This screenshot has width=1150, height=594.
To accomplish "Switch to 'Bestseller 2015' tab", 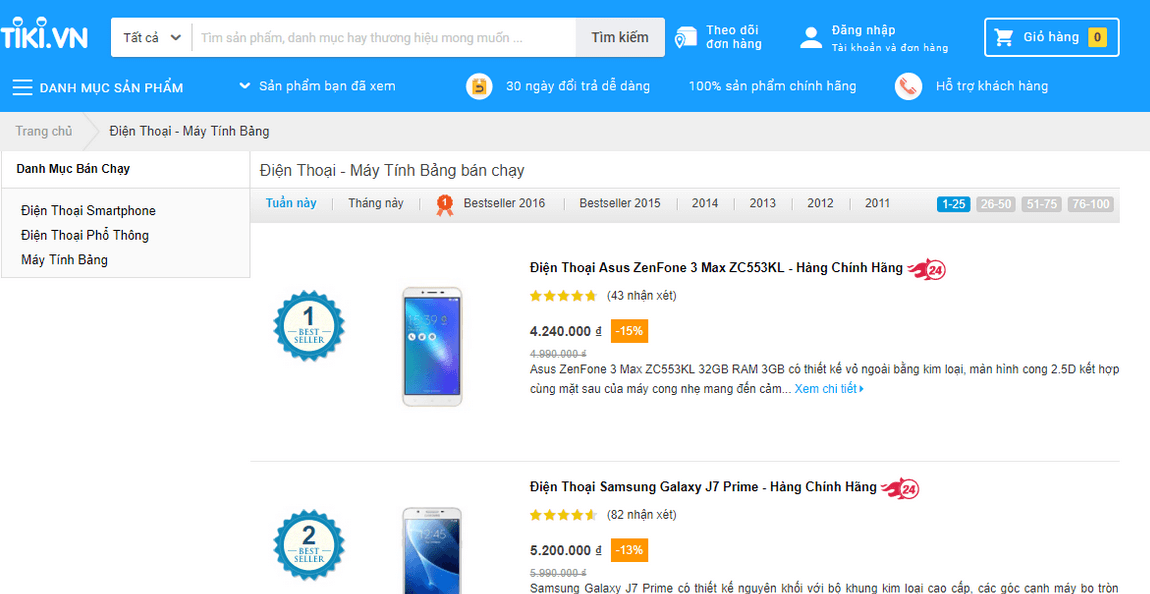I will click(x=620, y=203).
